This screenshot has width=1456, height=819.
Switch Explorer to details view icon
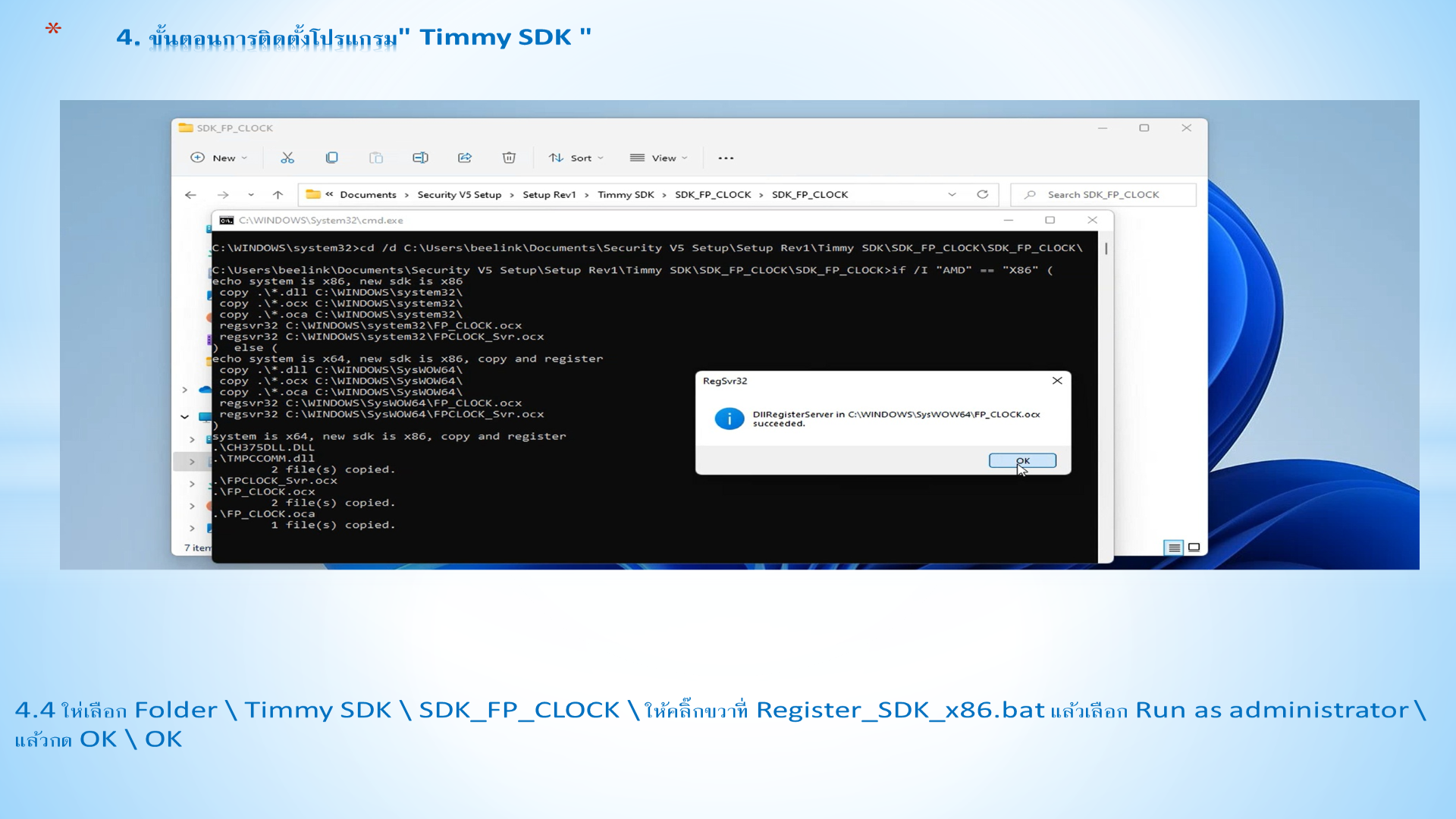(x=1174, y=548)
